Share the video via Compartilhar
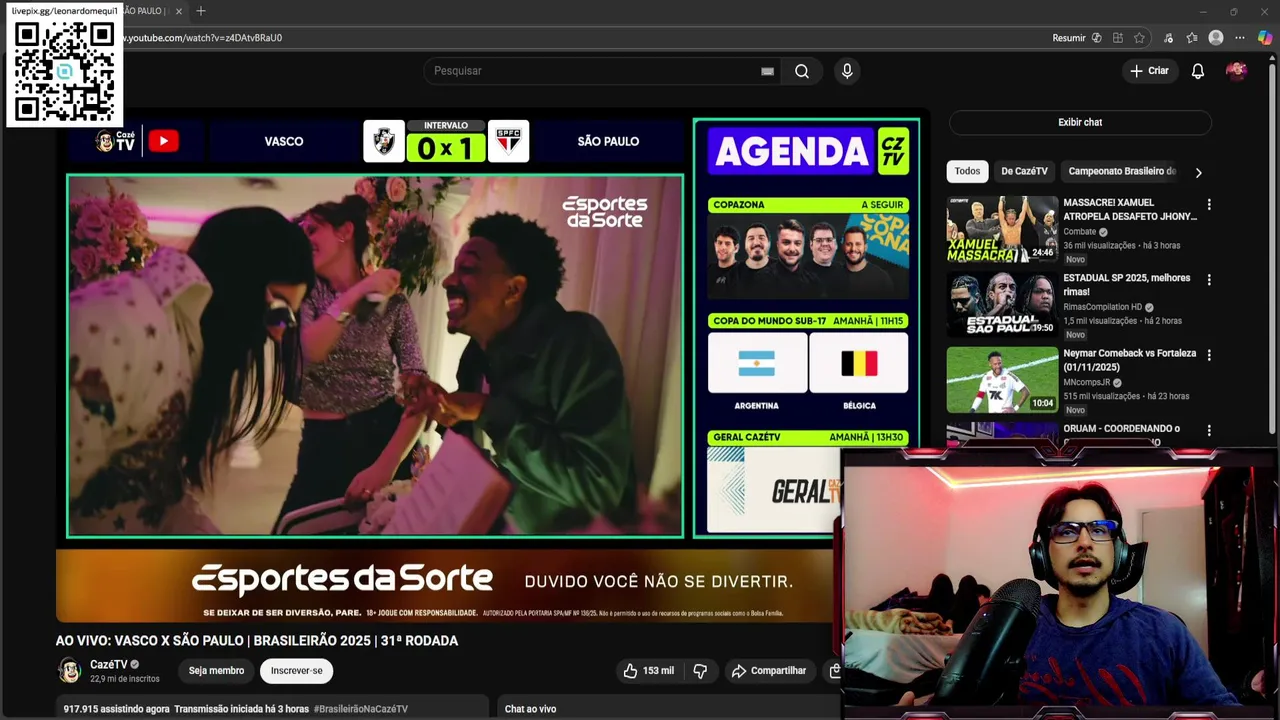1280x720 pixels. point(768,671)
